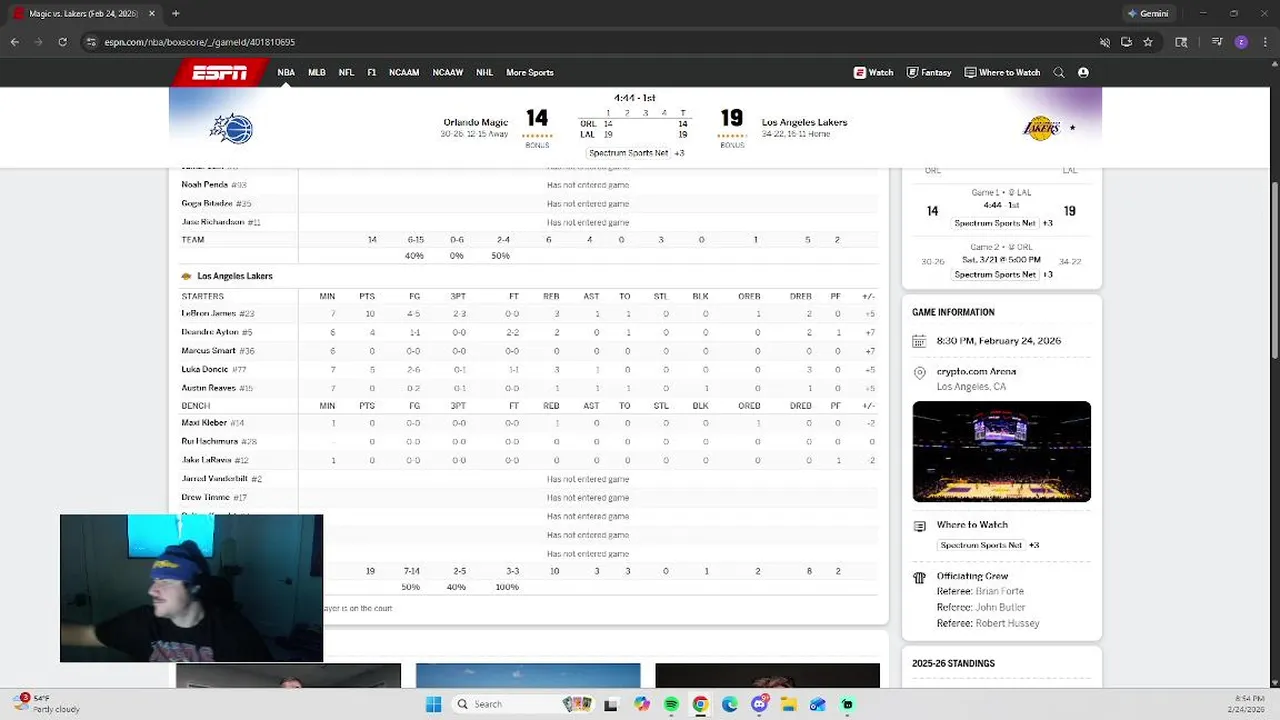Click Los Angeles Lakers name in scoreboard

coord(804,122)
